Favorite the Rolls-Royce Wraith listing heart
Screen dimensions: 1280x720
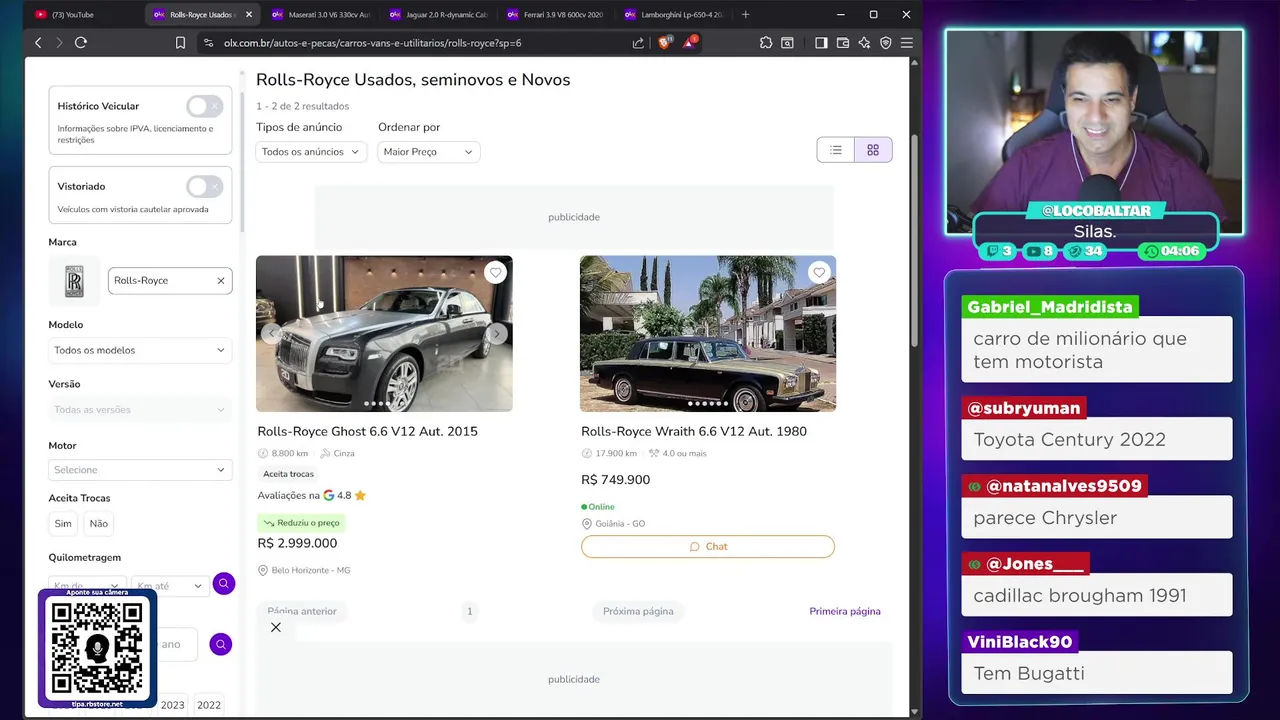pos(819,272)
